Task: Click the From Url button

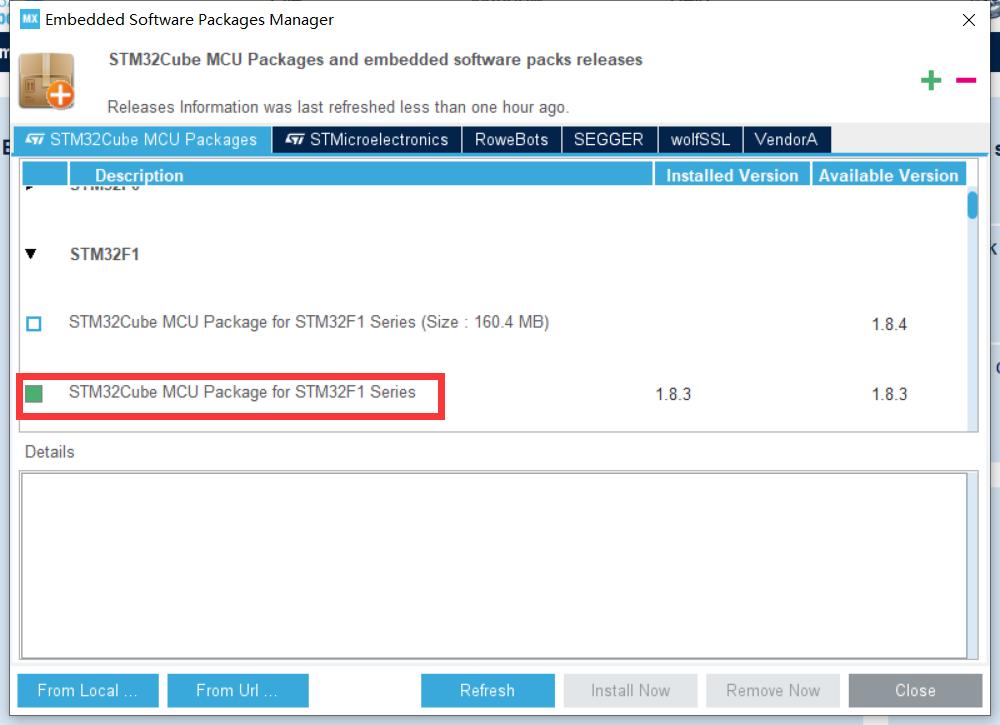Action: 238,691
